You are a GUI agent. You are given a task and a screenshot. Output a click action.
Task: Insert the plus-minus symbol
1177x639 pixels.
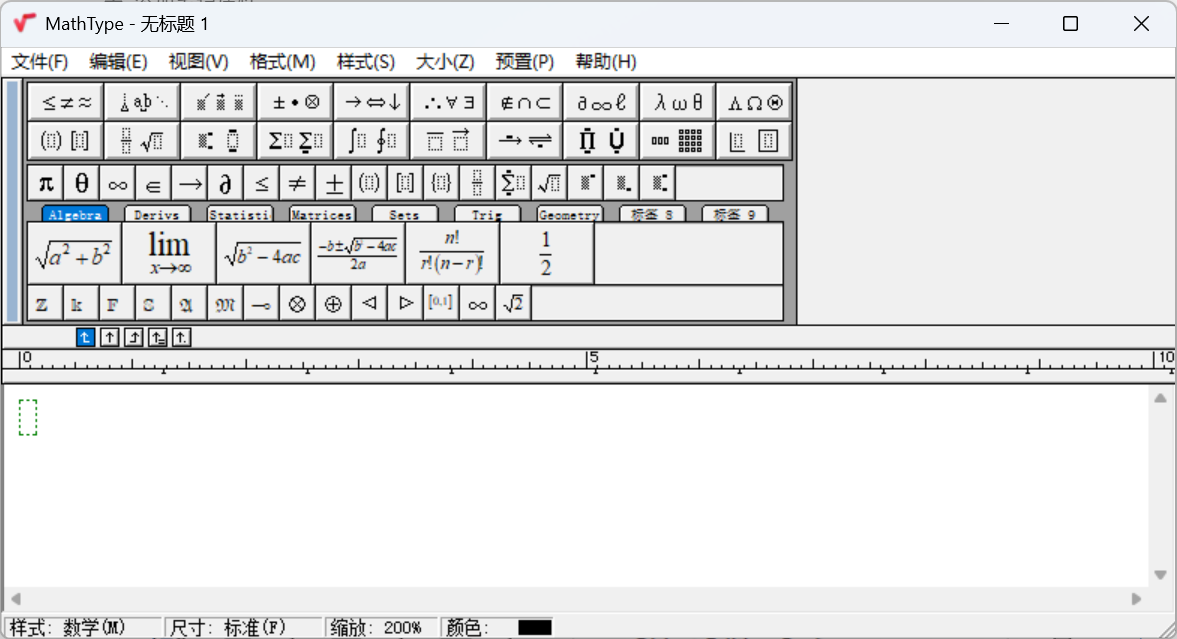(x=333, y=183)
